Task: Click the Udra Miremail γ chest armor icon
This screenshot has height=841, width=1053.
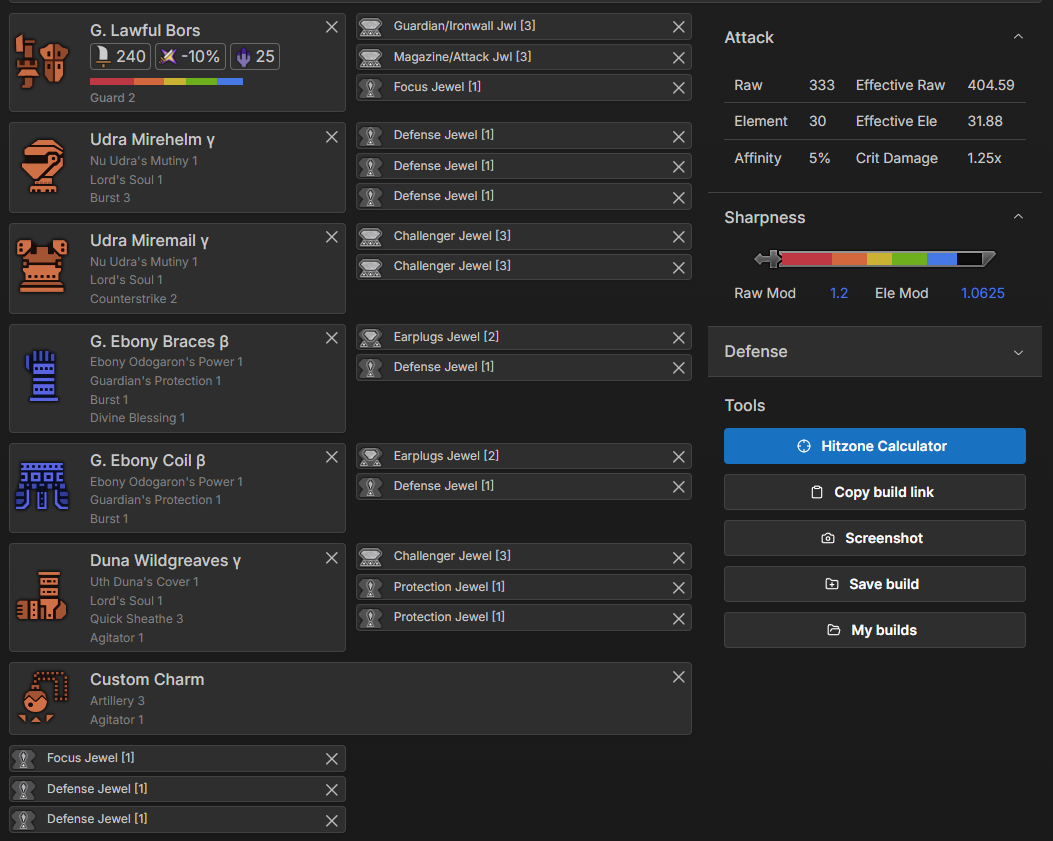Action: tap(42, 267)
